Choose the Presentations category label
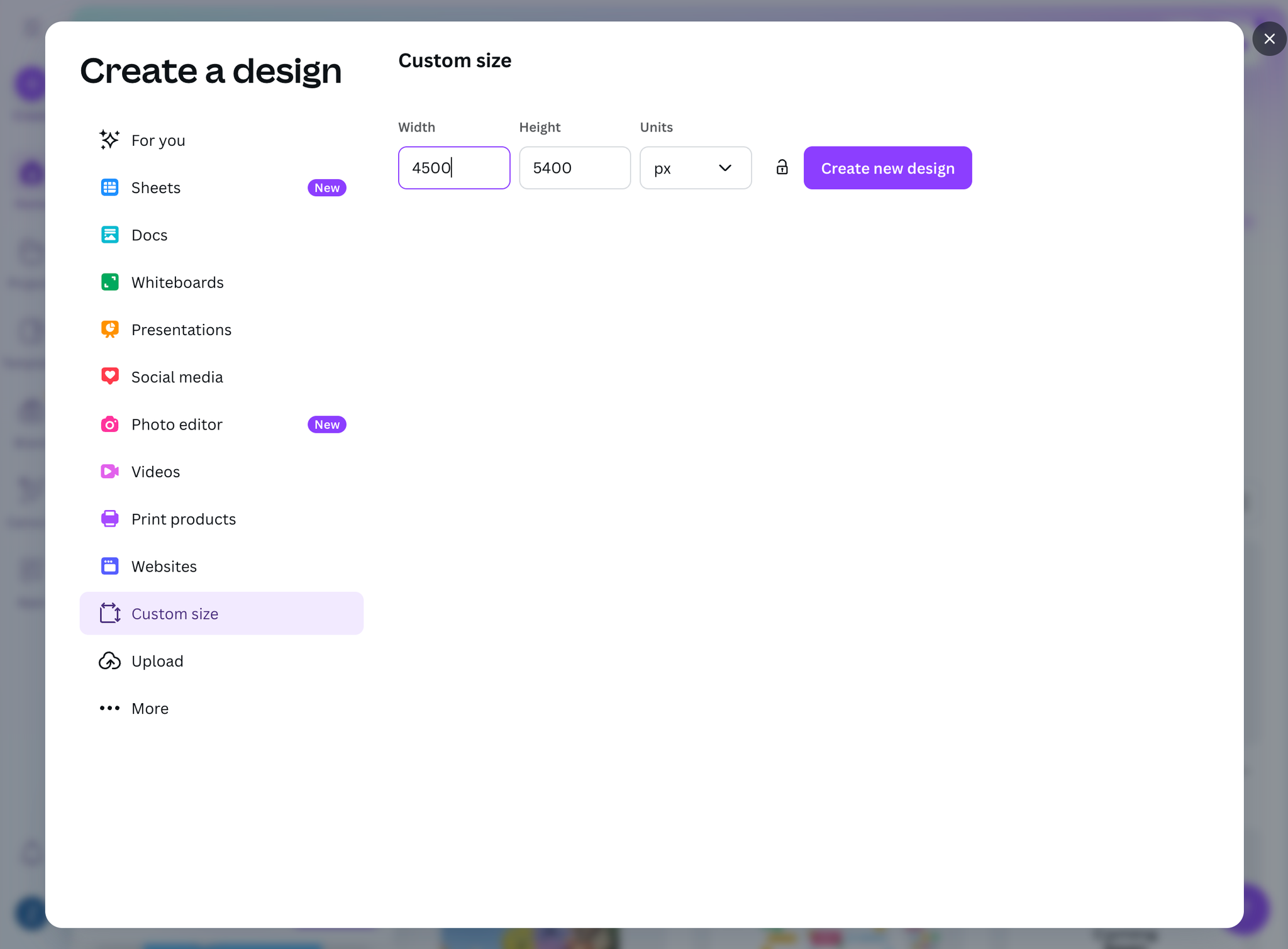 (x=181, y=330)
